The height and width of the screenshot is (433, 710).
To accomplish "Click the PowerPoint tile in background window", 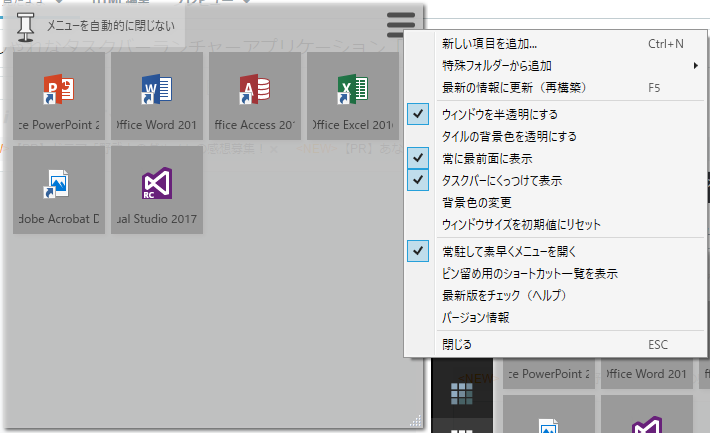I will (549, 374).
